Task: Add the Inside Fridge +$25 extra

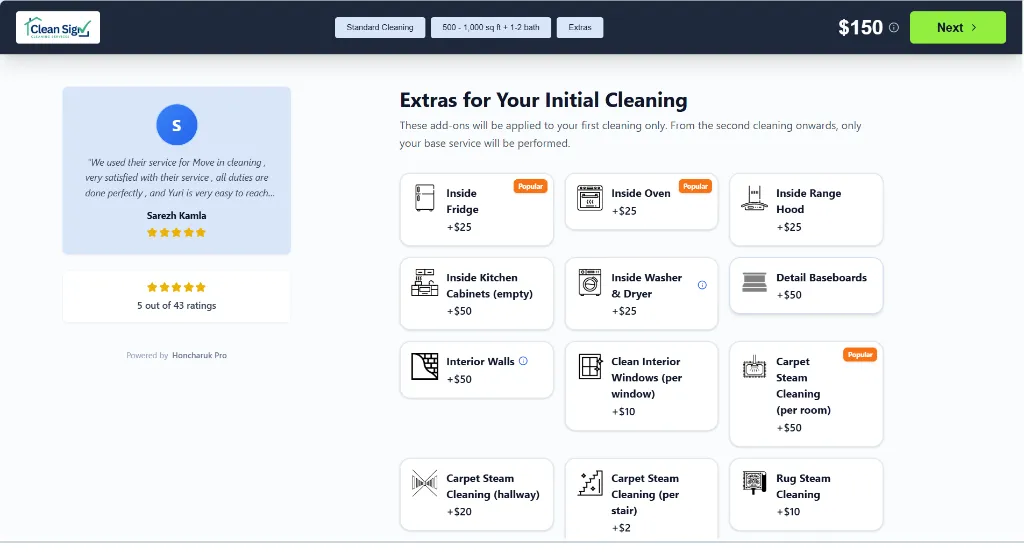Action: point(476,210)
